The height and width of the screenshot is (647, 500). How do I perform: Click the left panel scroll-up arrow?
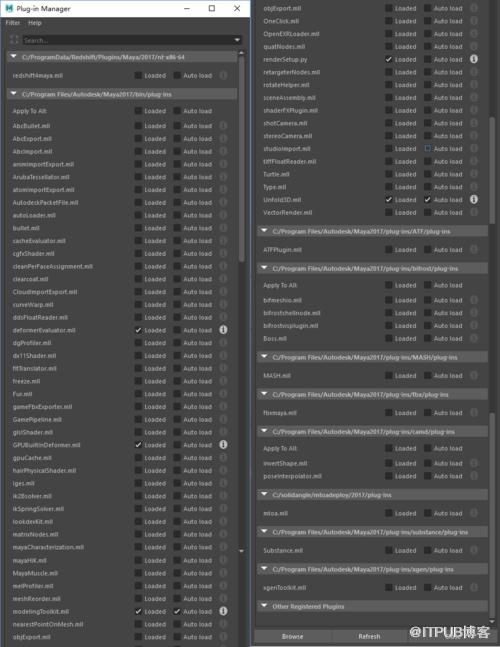pyautogui.click(x=241, y=53)
